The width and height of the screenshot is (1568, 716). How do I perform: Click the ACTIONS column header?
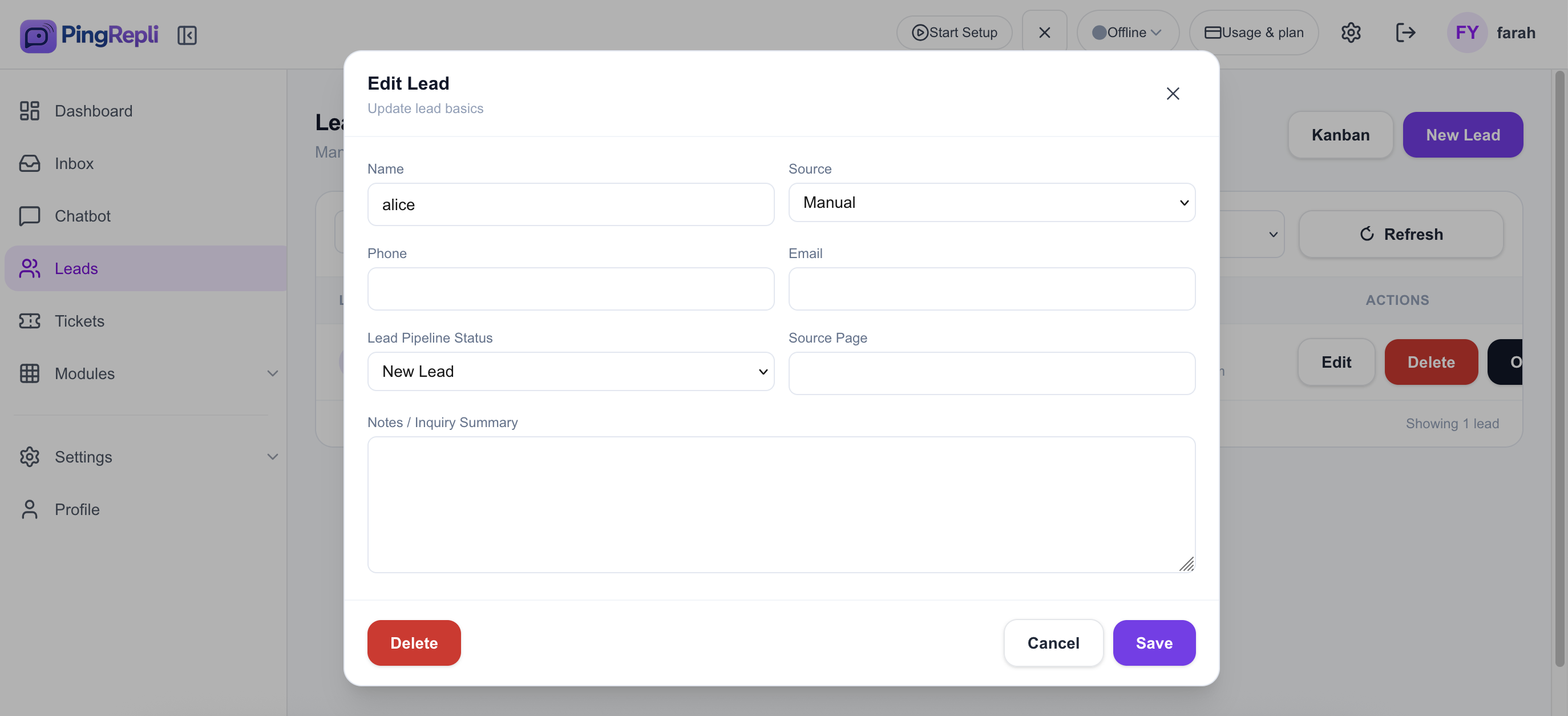(x=1396, y=300)
